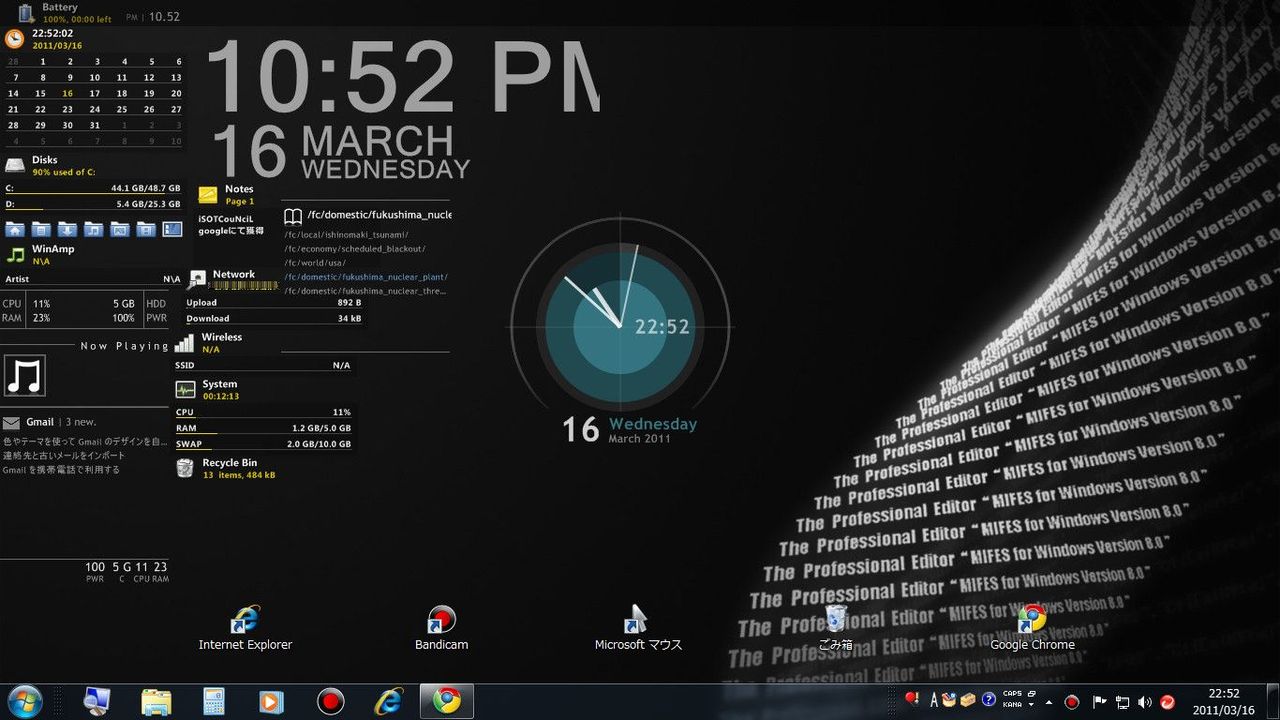
Task: Click the red balloon alert tray icon
Action: pos(911,699)
